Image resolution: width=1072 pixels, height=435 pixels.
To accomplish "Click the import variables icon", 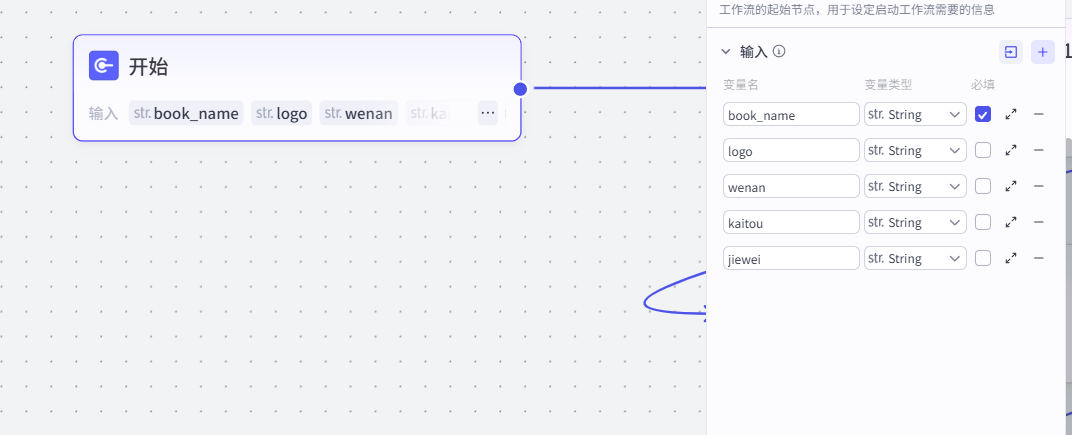I will pos(1010,52).
